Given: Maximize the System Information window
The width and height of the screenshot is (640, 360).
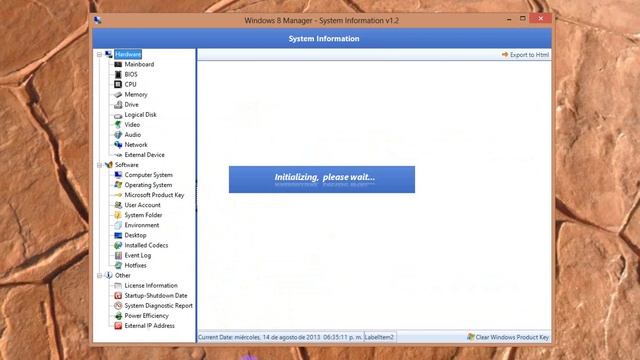Looking at the screenshot, I should (x=522, y=19).
